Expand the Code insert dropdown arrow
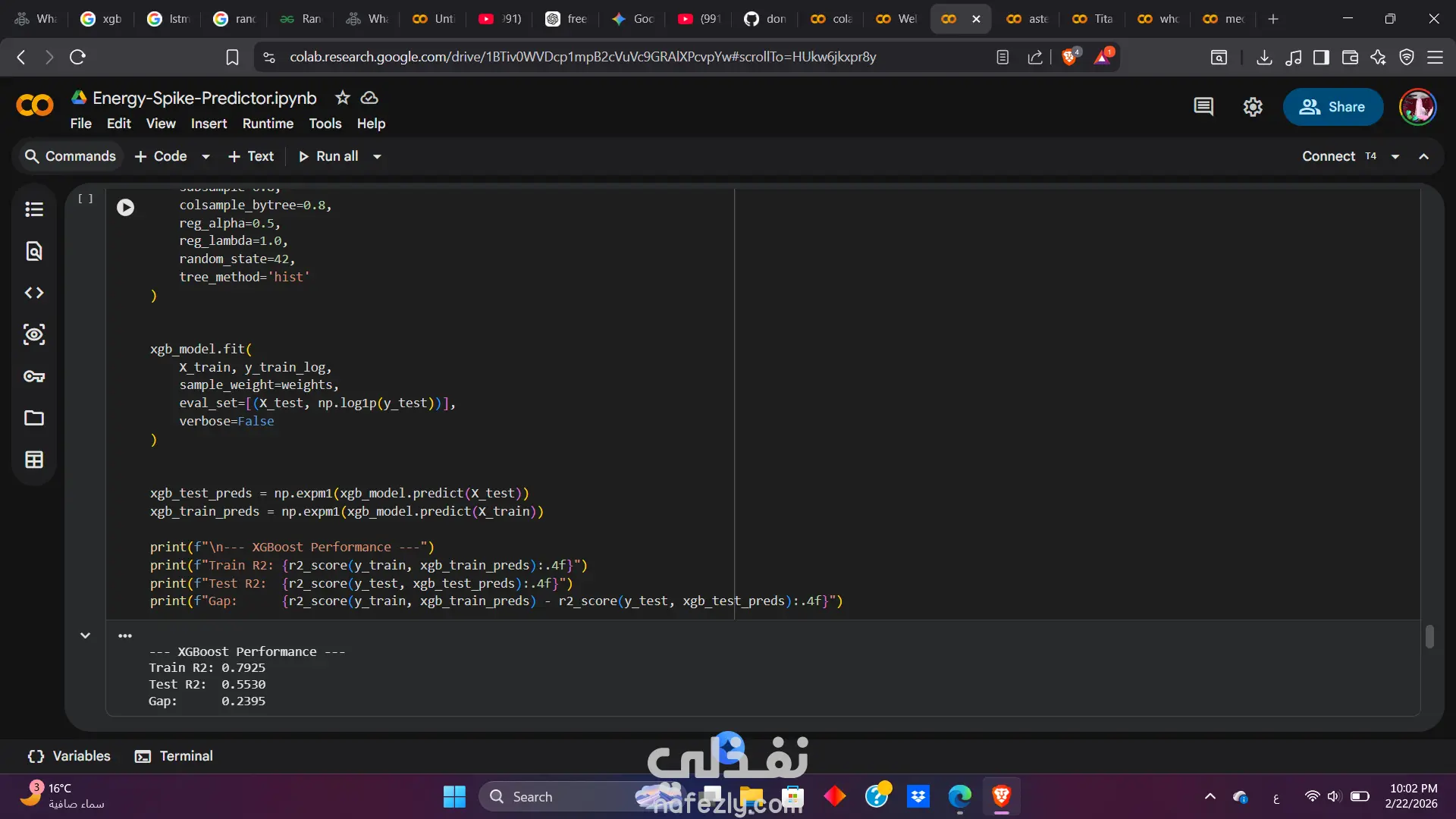This screenshot has width=1456, height=819. click(x=206, y=157)
